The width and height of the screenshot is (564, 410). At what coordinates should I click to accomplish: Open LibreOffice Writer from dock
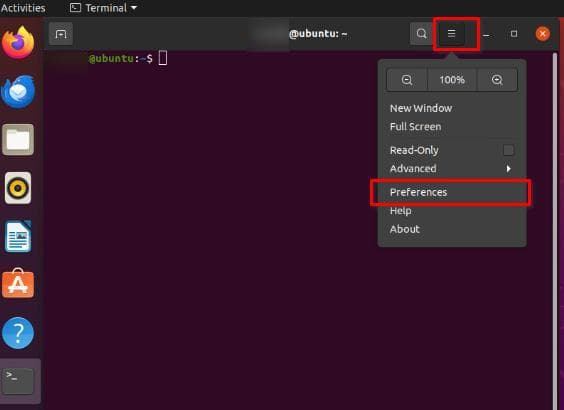[18, 236]
